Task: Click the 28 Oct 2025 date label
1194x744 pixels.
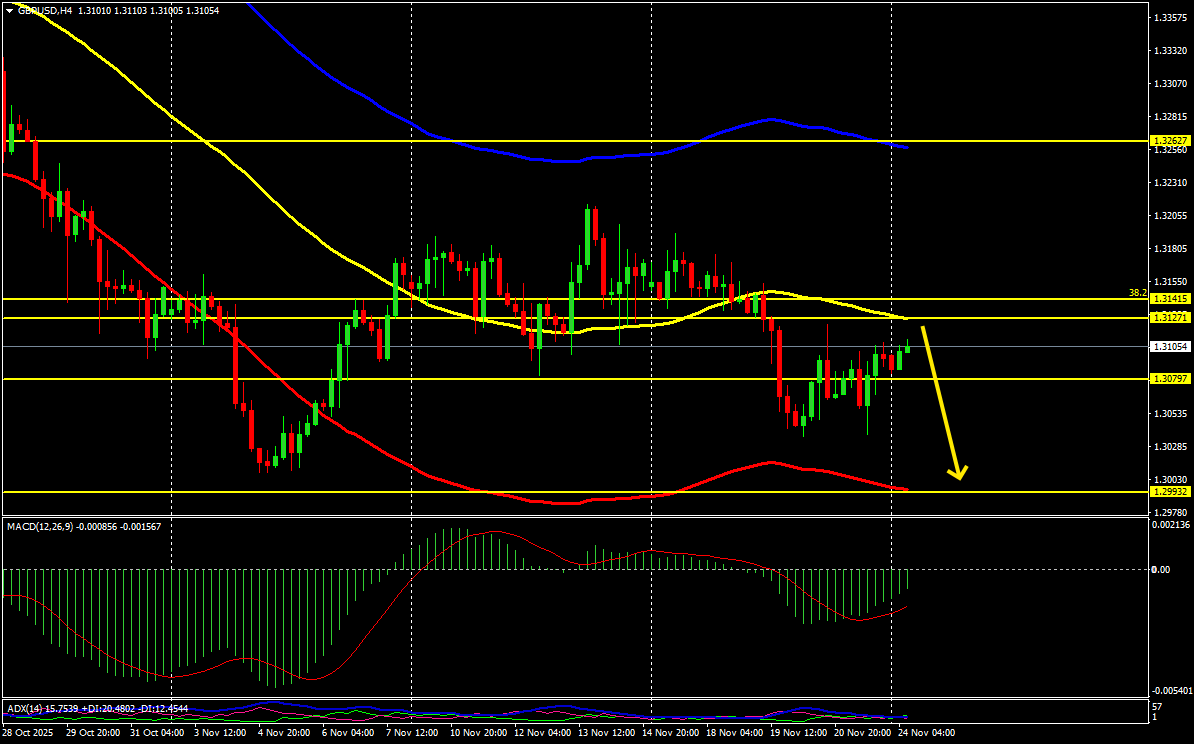Action: (x=25, y=733)
